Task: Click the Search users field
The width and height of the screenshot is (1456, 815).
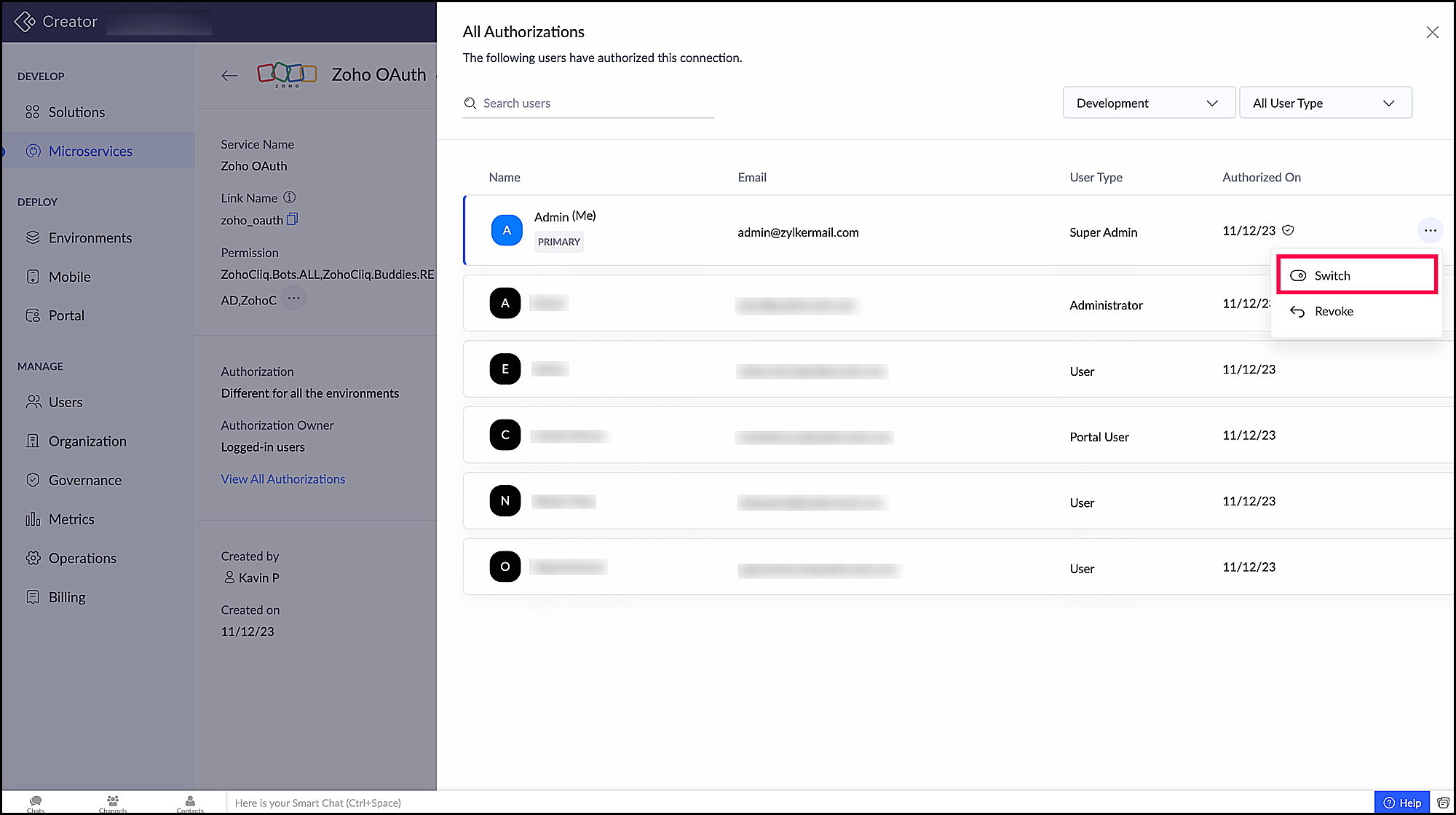Action: click(x=588, y=103)
